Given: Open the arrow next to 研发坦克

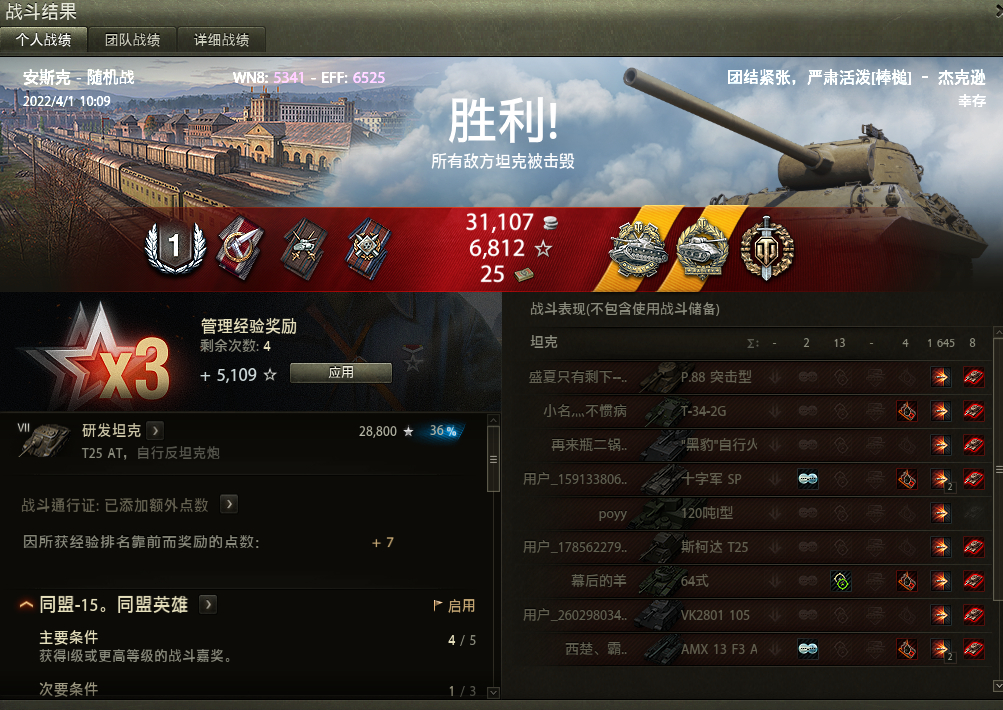Looking at the screenshot, I should 155,430.
